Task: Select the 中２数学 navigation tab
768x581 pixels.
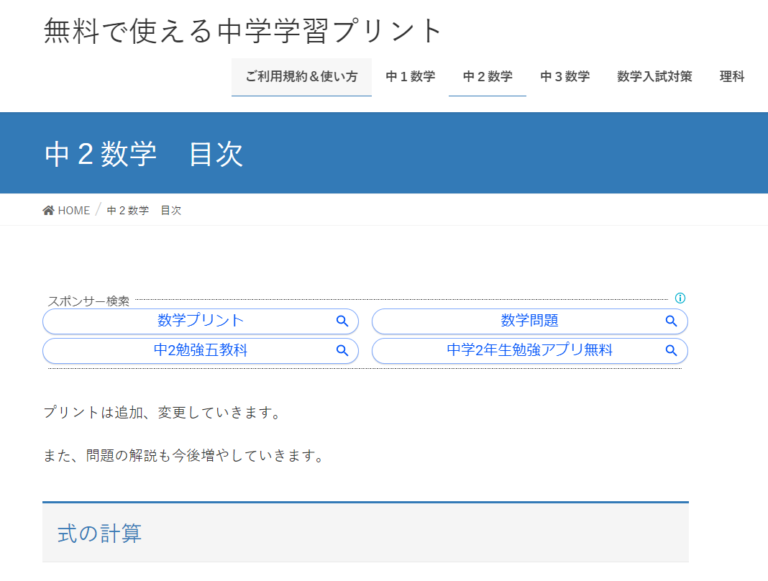Action: 487,77
